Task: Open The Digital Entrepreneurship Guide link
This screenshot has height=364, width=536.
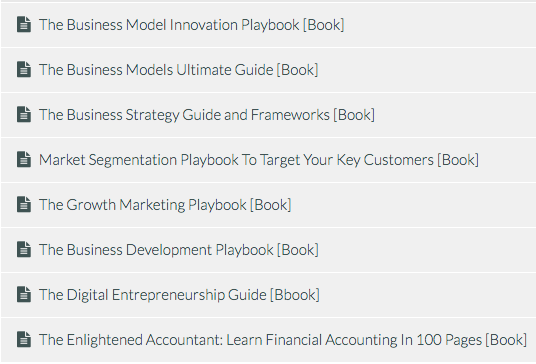Action: pos(179,295)
